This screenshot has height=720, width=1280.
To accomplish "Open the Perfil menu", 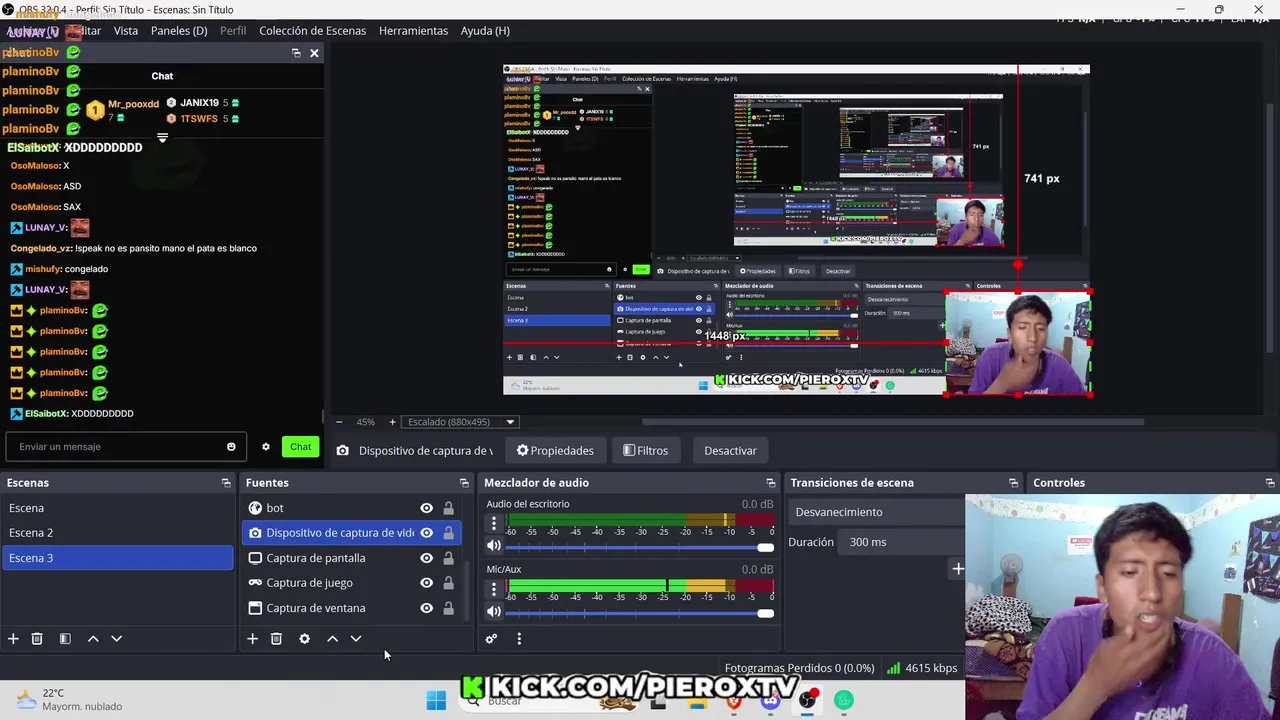I will coord(233,31).
